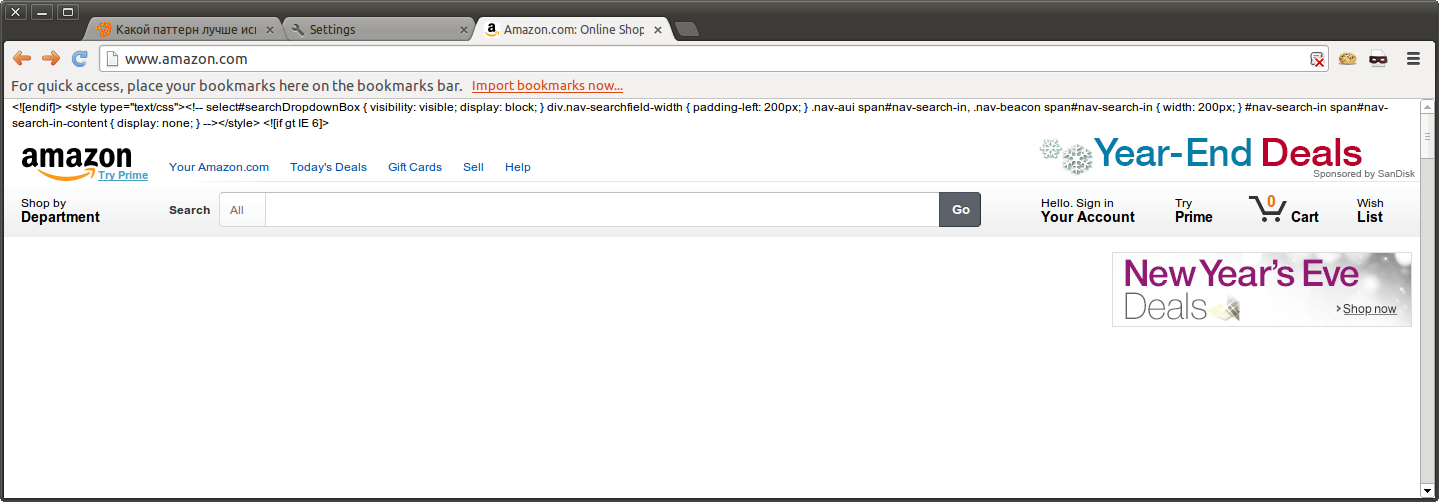Click the Sell link
Image resolution: width=1439 pixels, height=502 pixels.
(473, 167)
